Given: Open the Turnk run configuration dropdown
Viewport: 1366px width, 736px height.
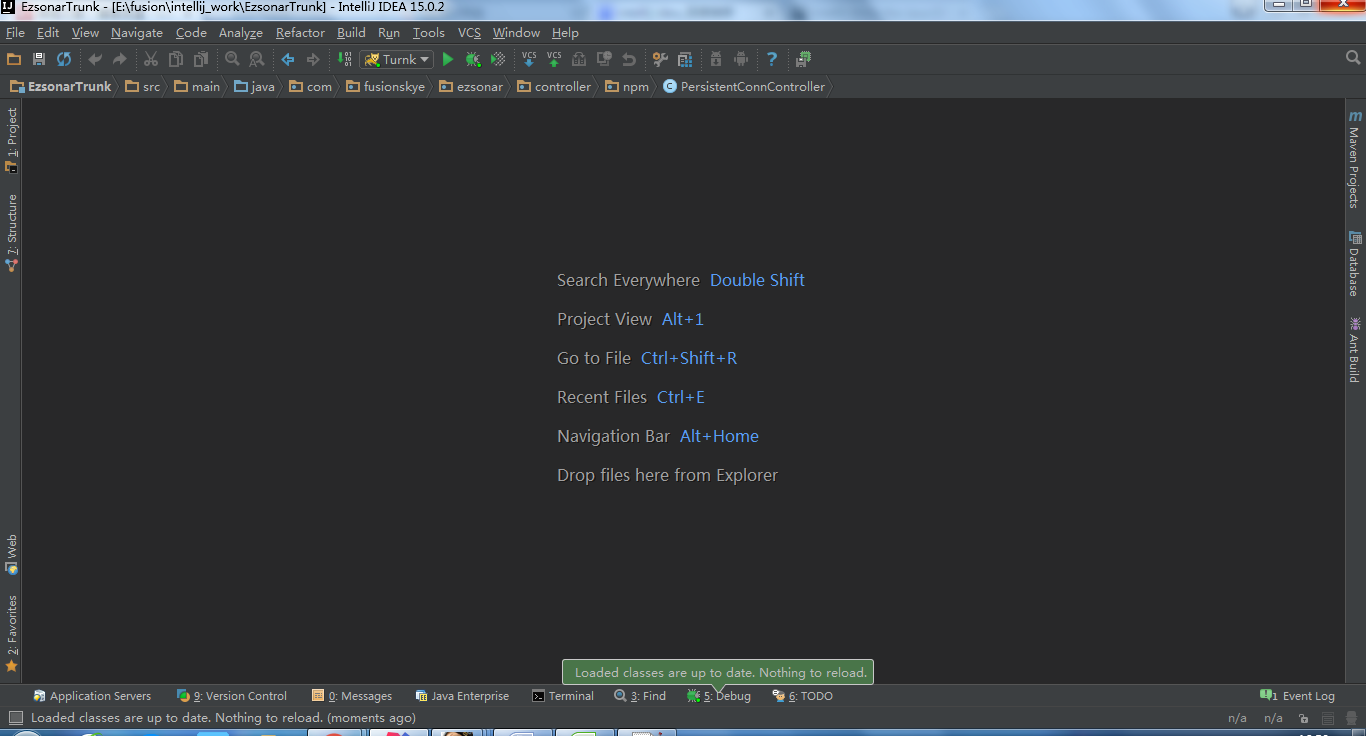Looking at the screenshot, I should tap(397, 59).
